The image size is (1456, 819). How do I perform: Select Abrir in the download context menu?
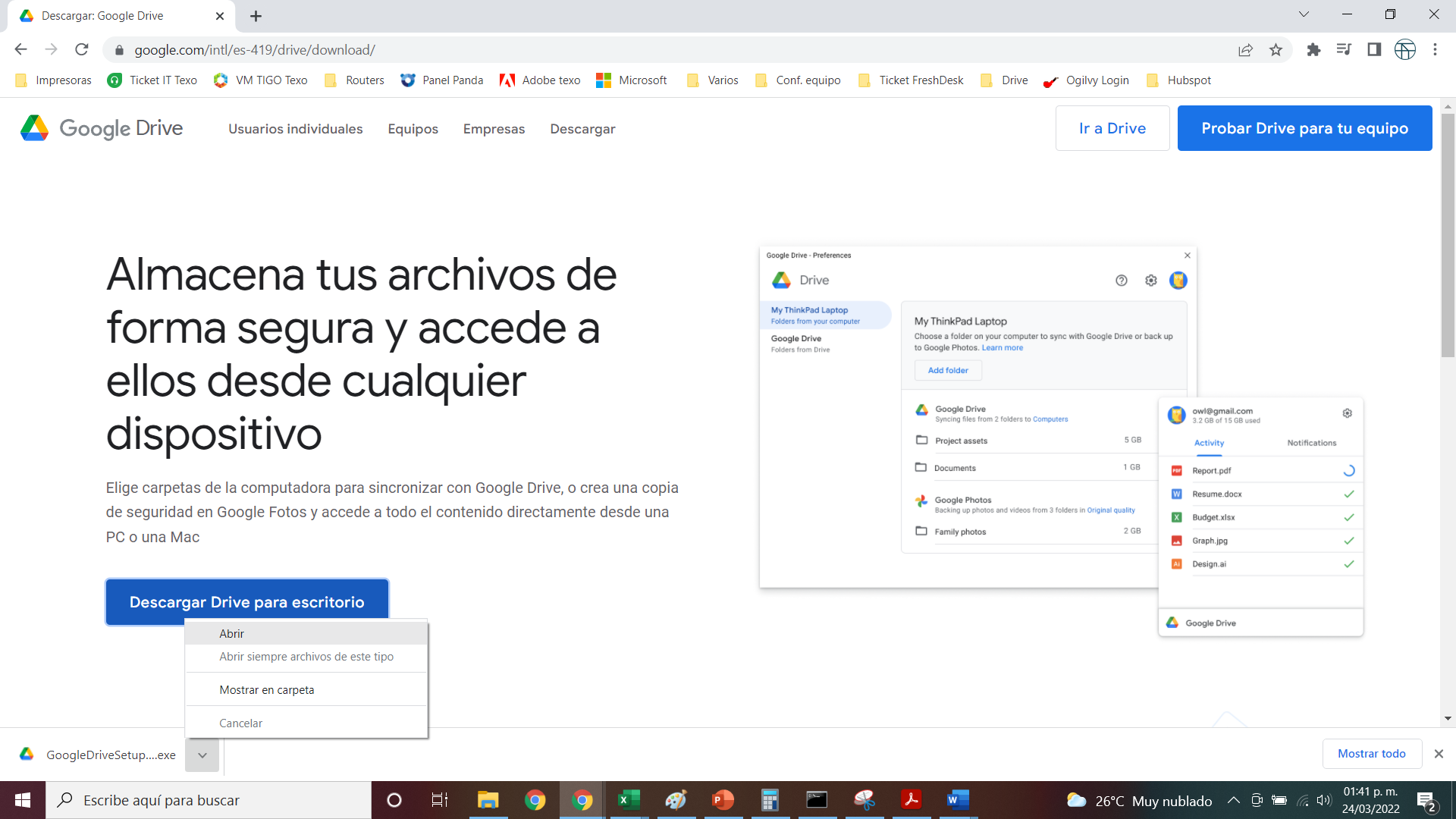click(x=232, y=633)
